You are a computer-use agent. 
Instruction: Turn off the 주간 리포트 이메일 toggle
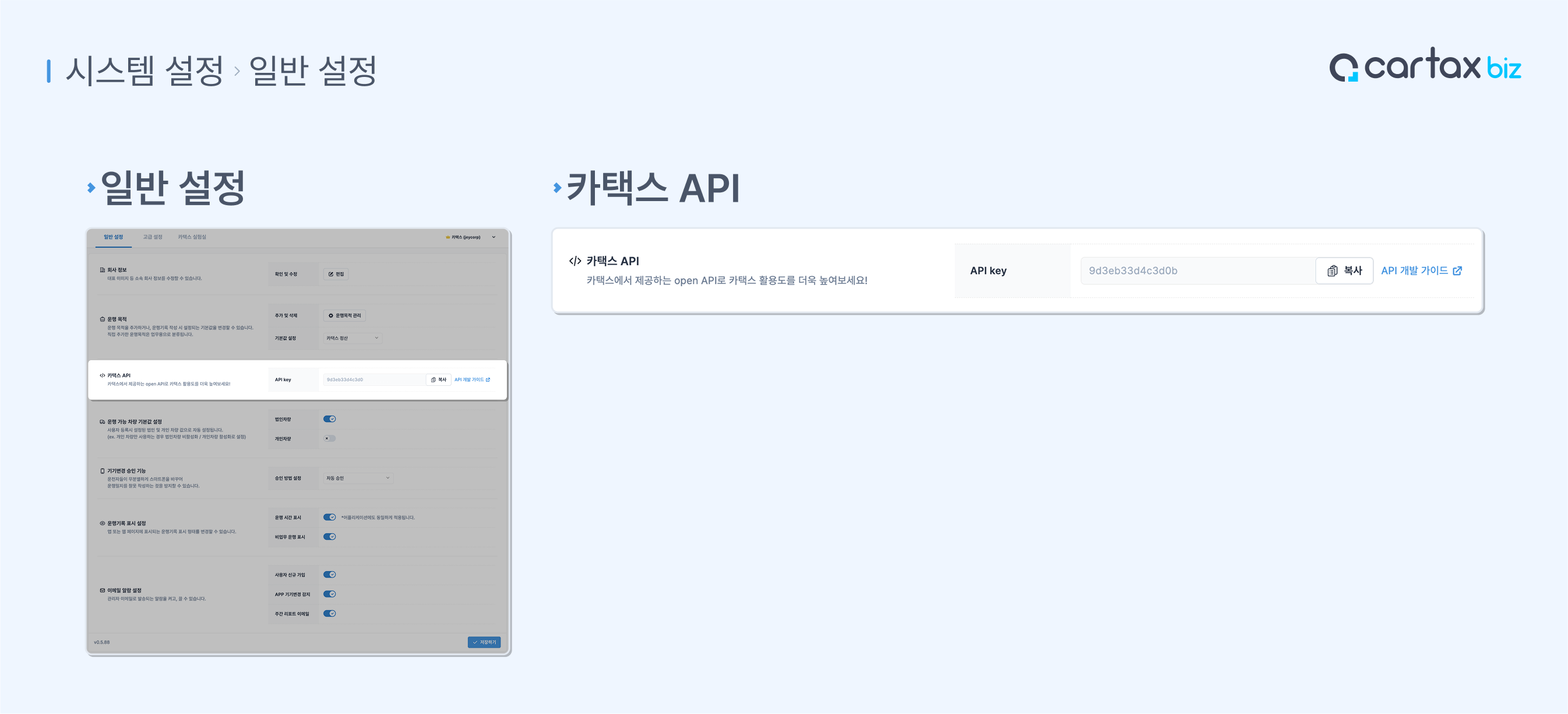(x=329, y=614)
